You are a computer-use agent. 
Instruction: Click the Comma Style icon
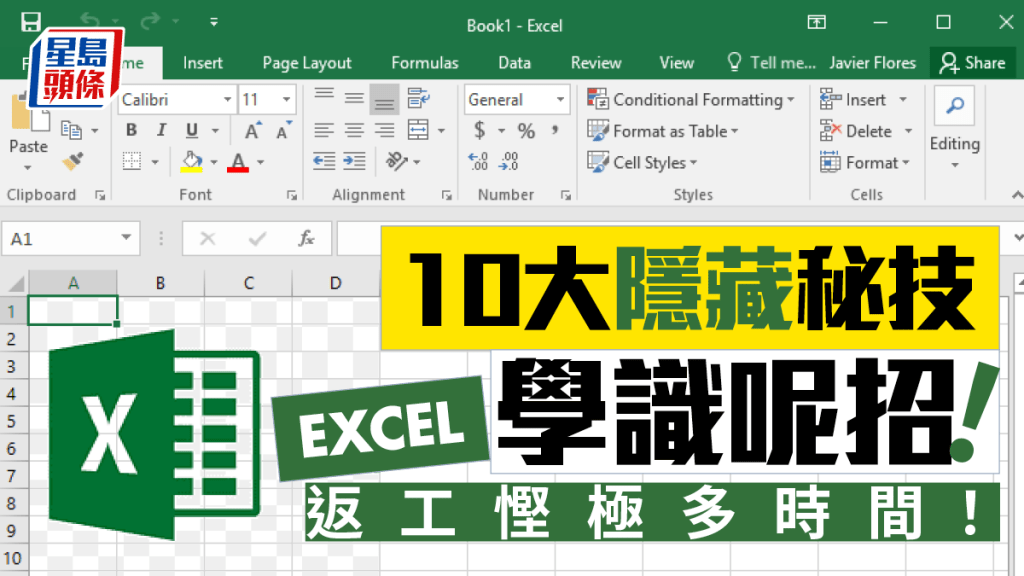click(x=555, y=130)
